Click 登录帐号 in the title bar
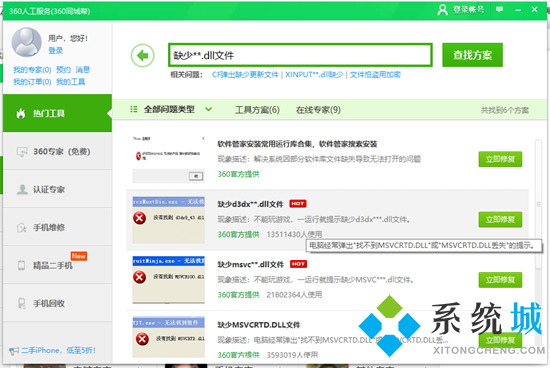The height and width of the screenshot is (368, 550). (468, 9)
